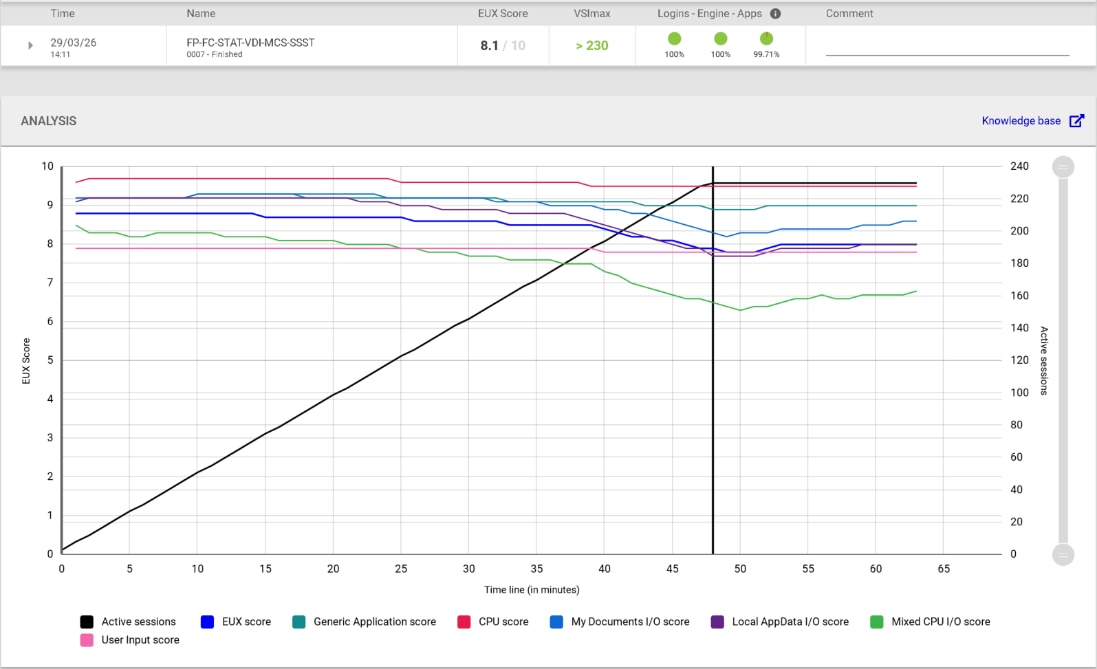Open the external link icon beside Knowledge base
This screenshot has height=669, width=1097.
click(x=1077, y=121)
